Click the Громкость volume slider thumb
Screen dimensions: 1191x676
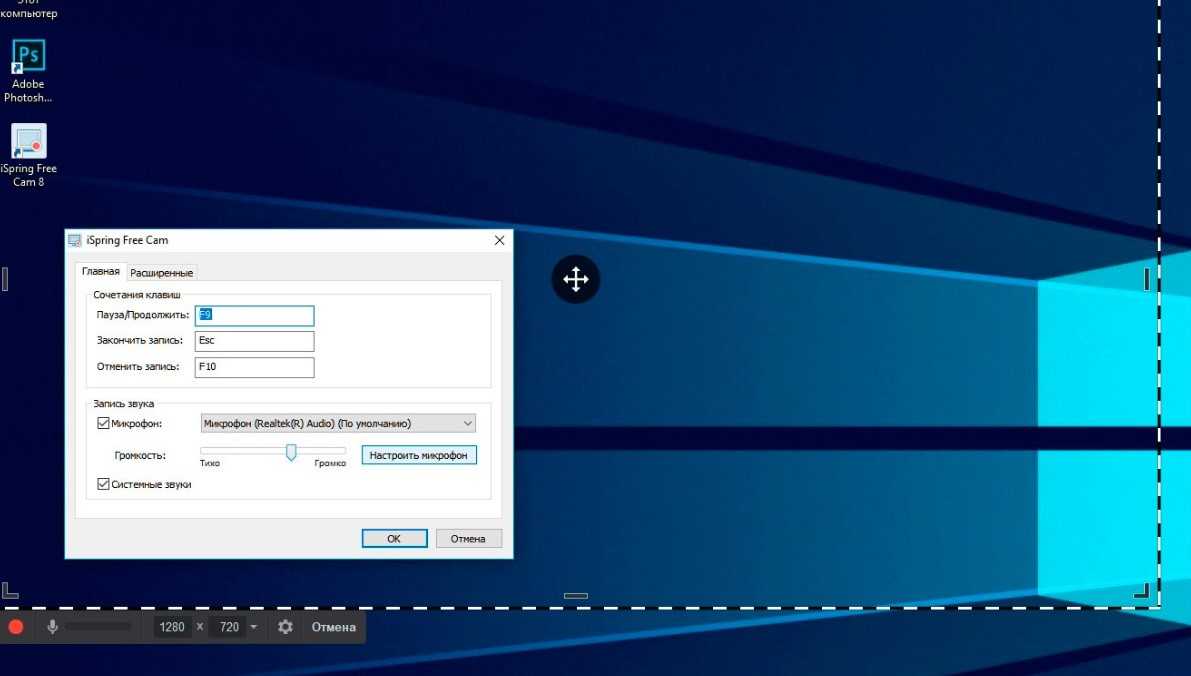pyautogui.click(x=291, y=452)
